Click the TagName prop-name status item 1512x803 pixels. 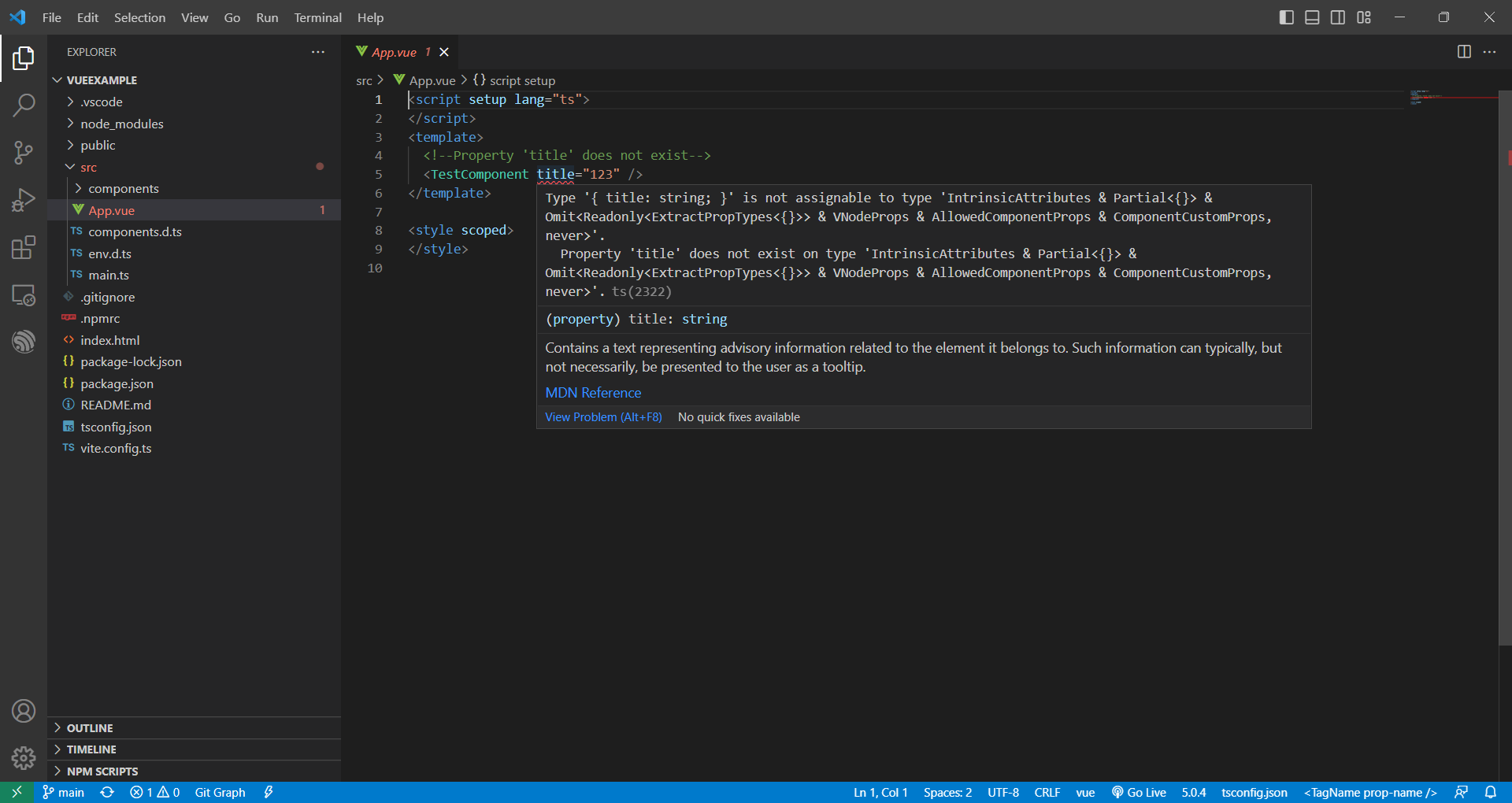(1370, 792)
